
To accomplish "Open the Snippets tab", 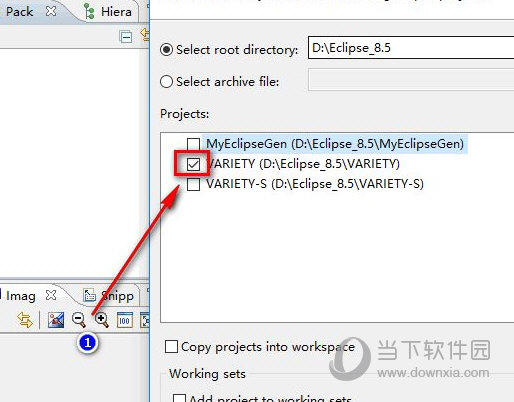I will (117, 296).
